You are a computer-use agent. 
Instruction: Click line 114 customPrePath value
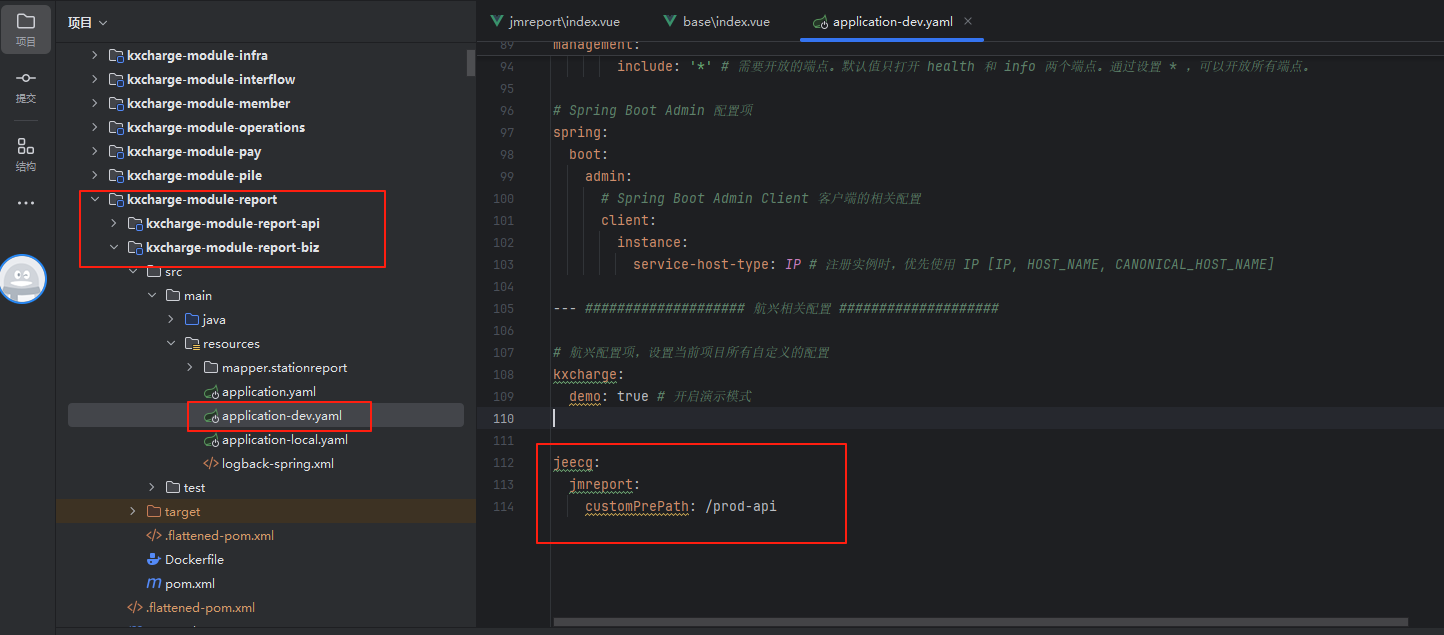click(744, 507)
